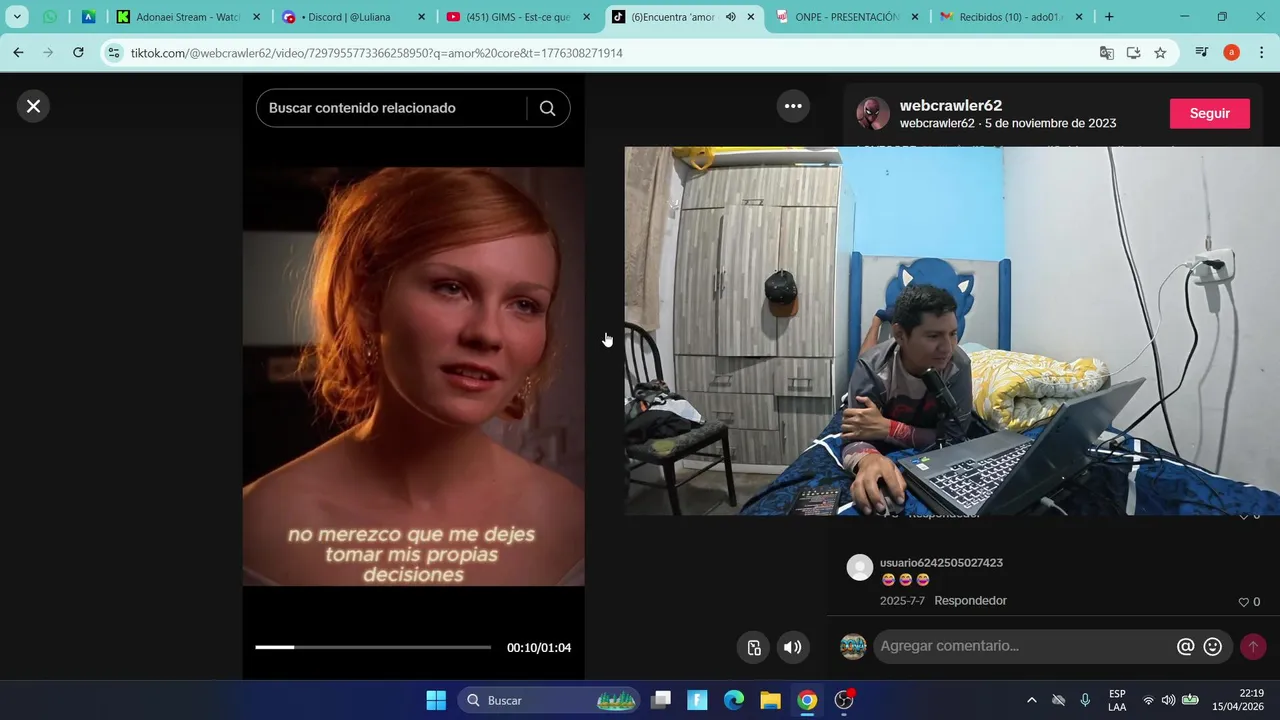This screenshot has height=720, width=1280.
Task: Go forward in browser history
Action: (x=48, y=53)
